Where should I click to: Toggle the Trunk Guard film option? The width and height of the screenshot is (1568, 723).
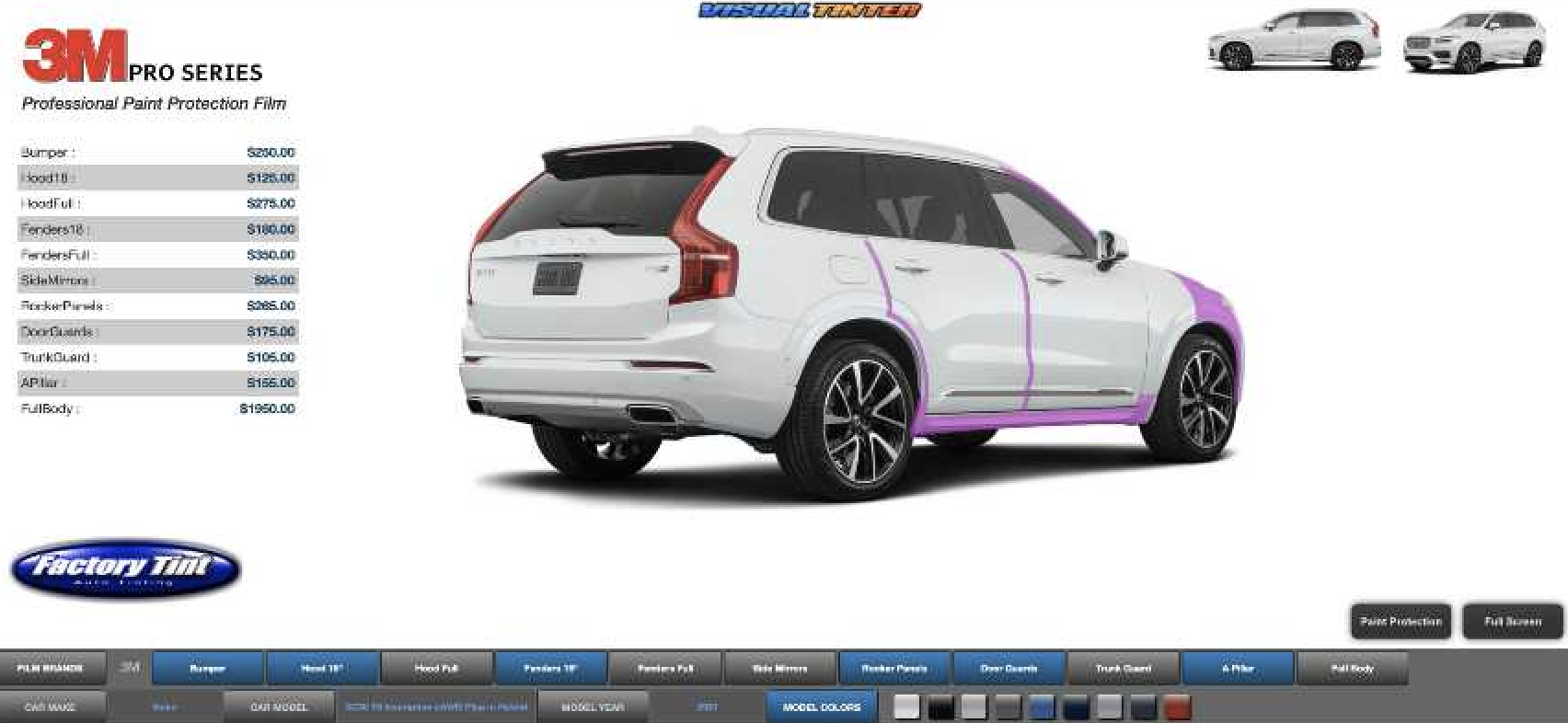coord(1124,669)
